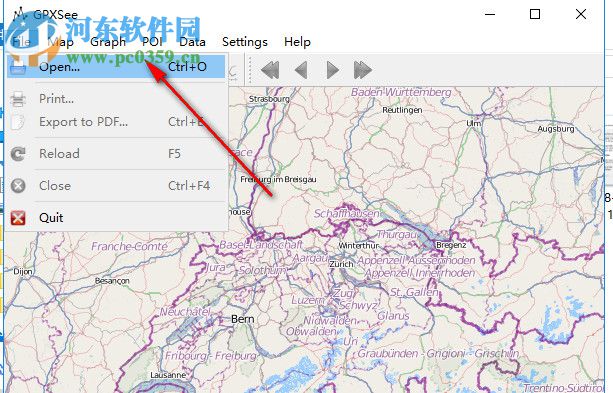Select Reload in the File menu

click(x=116, y=154)
